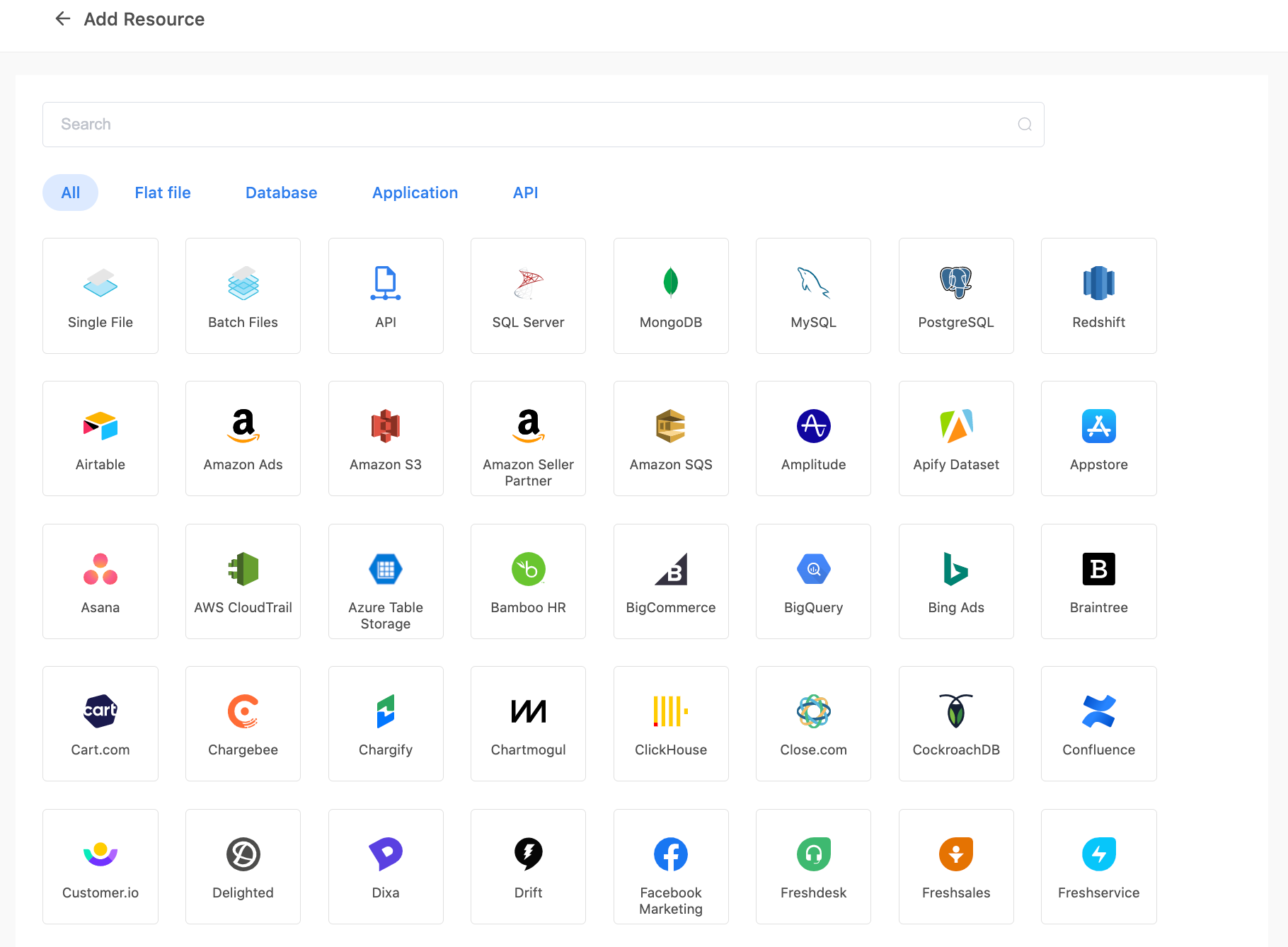1288x947 pixels.
Task: Select the PostgreSQL elephant icon
Action: (x=956, y=283)
